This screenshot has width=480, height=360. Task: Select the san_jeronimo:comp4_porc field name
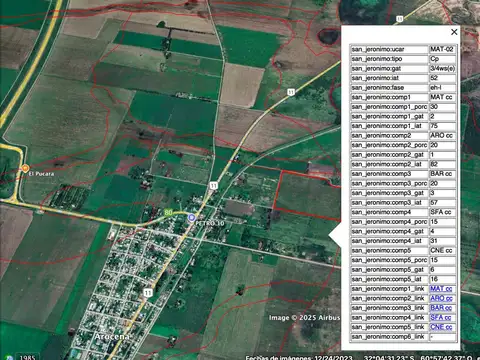point(389,222)
